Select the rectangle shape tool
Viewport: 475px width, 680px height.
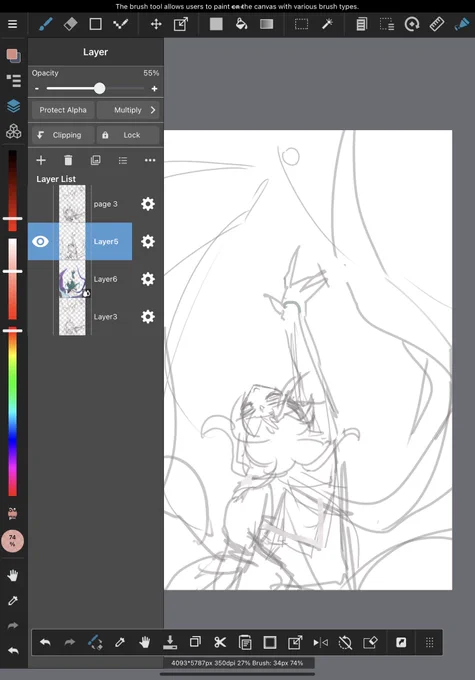(95, 24)
